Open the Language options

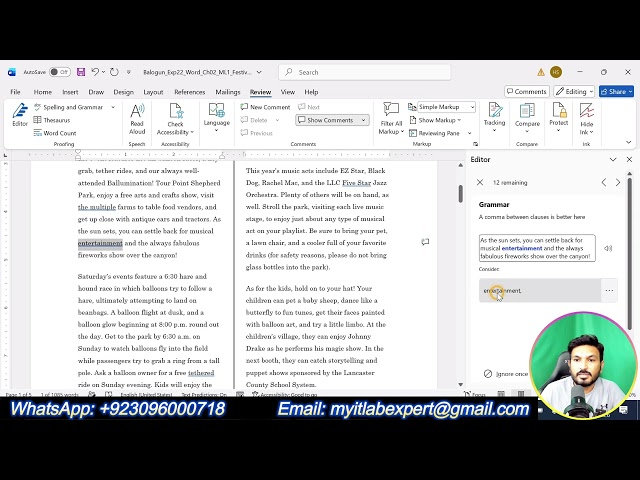point(217,118)
